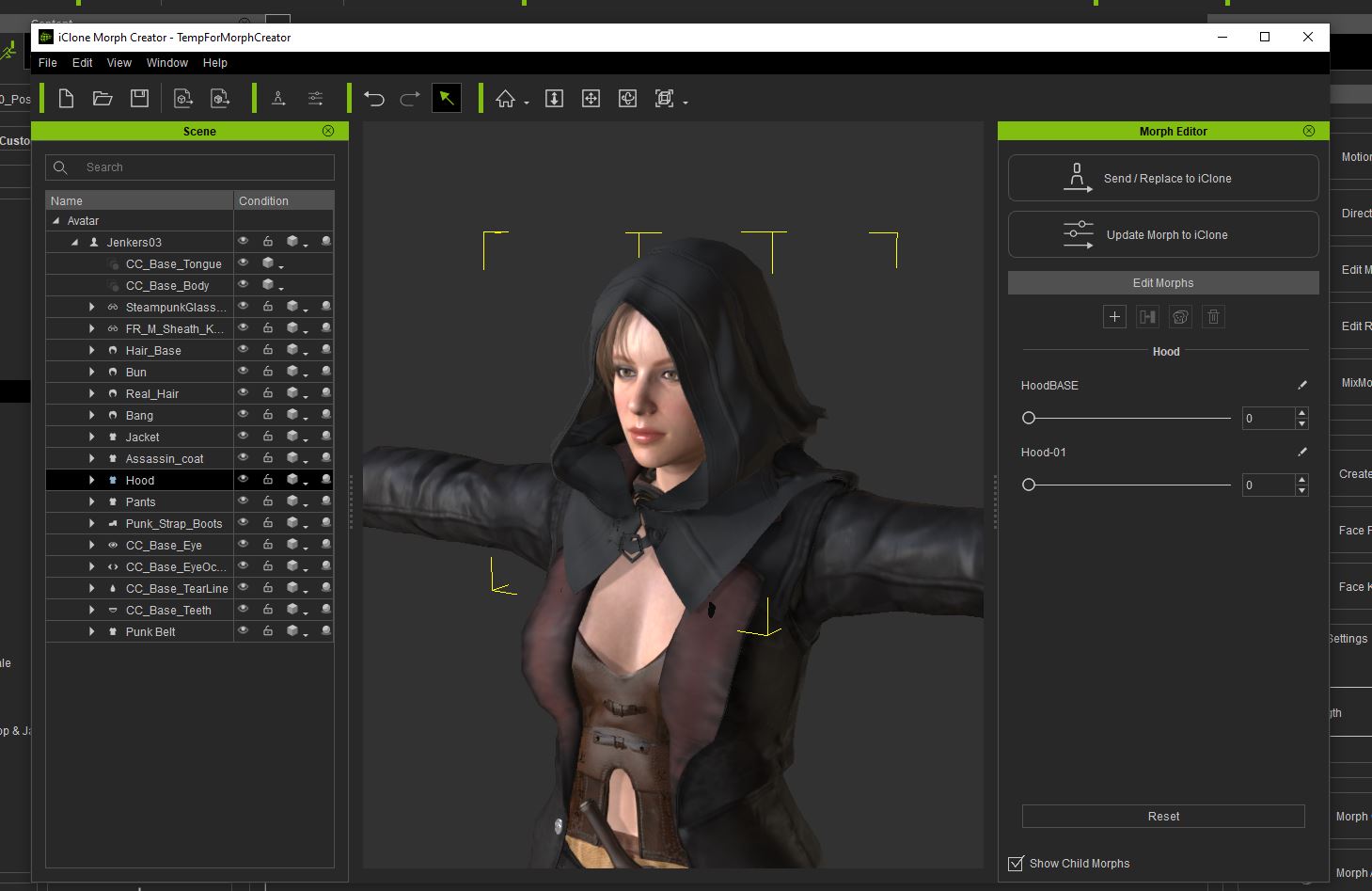Click the vertical-arrows camera icon in toolbar
The width and height of the screenshot is (1372, 891).
click(554, 98)
